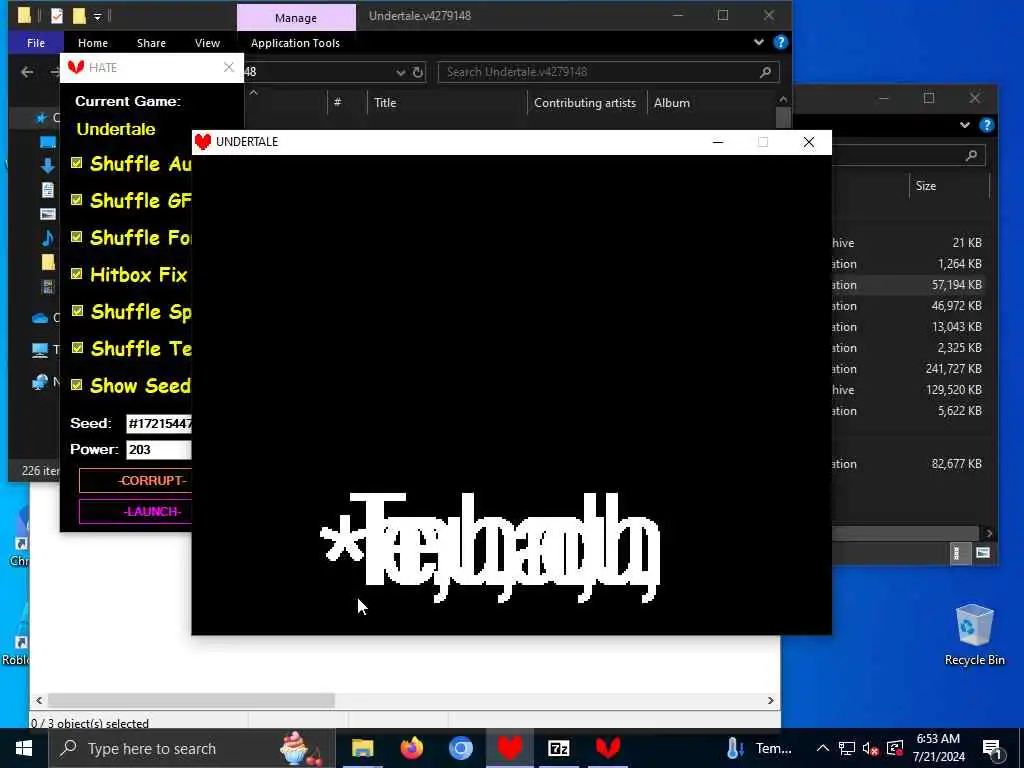Sort by the Title column header
Viewport: 1024px width, 768px height.
click(385, 103)
